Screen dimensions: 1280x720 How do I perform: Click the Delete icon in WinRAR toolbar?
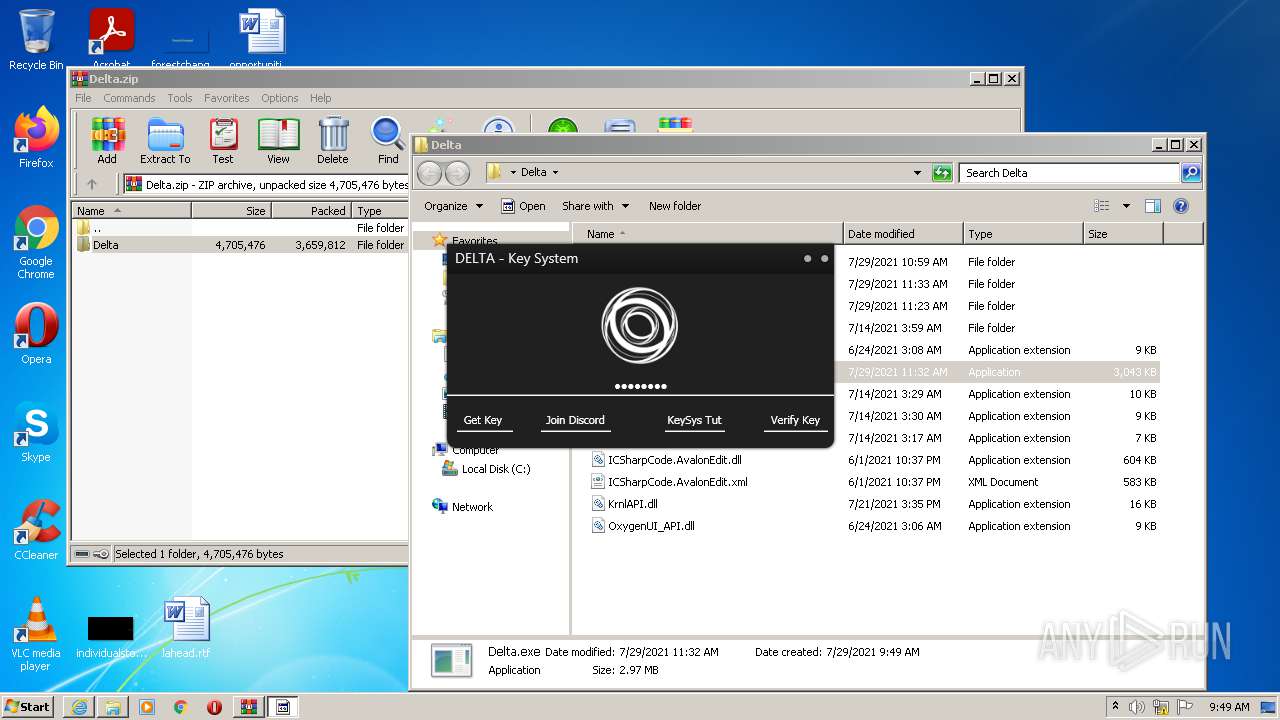click(x=333, y=141)
